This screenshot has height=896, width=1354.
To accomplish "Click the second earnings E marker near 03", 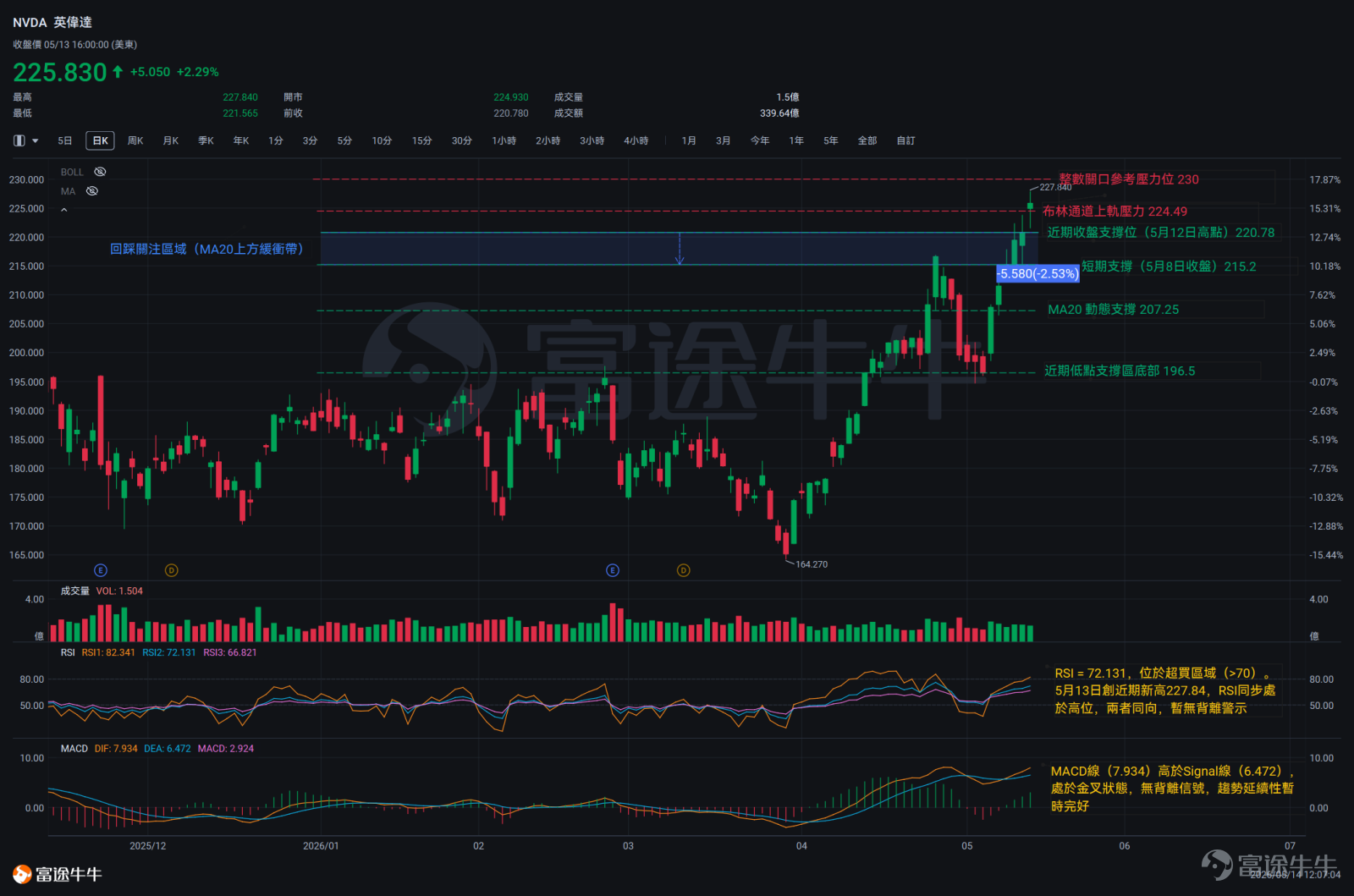I will click(613, 570).
